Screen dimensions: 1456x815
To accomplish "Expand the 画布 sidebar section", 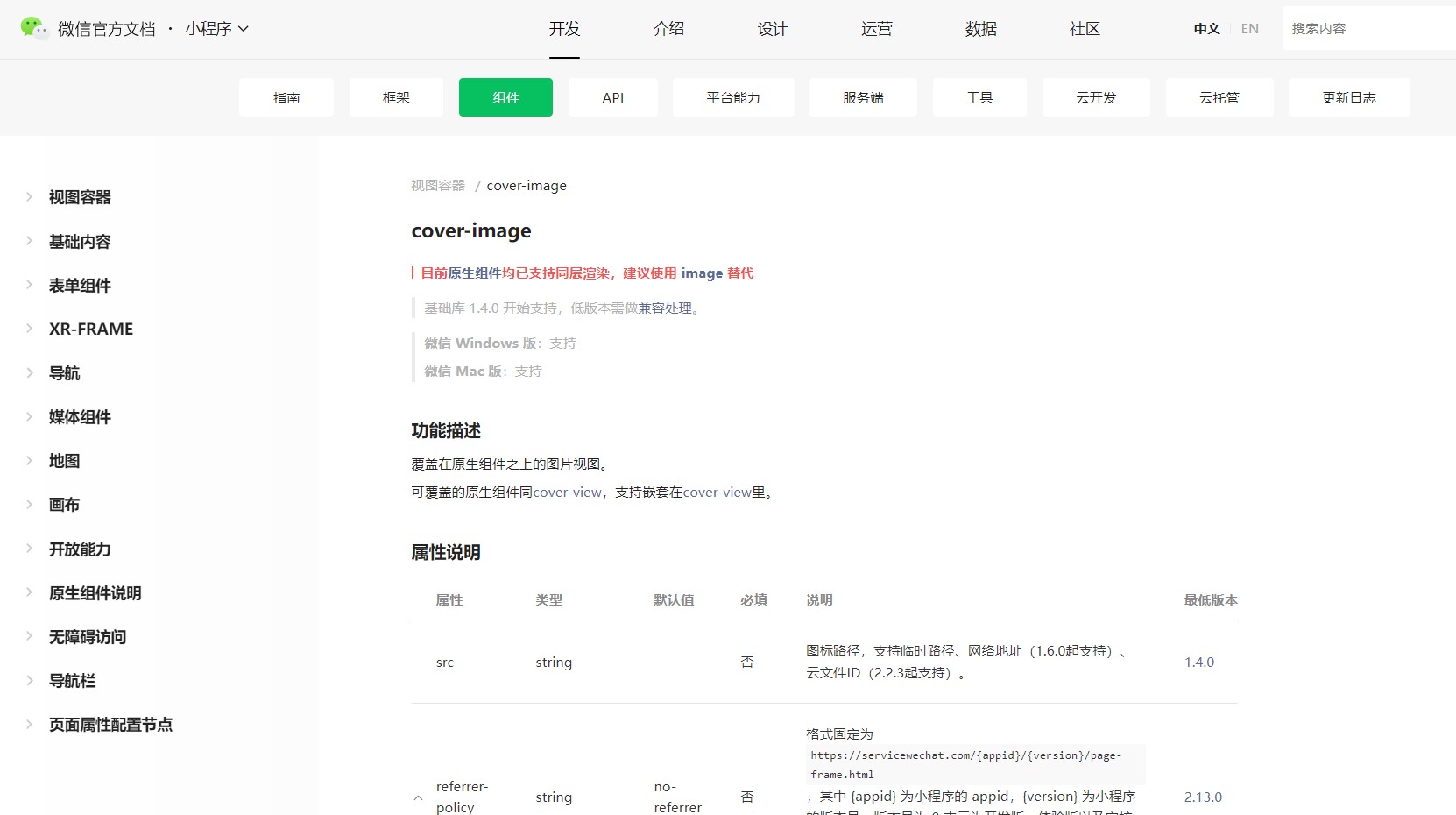I will (64, 504).
